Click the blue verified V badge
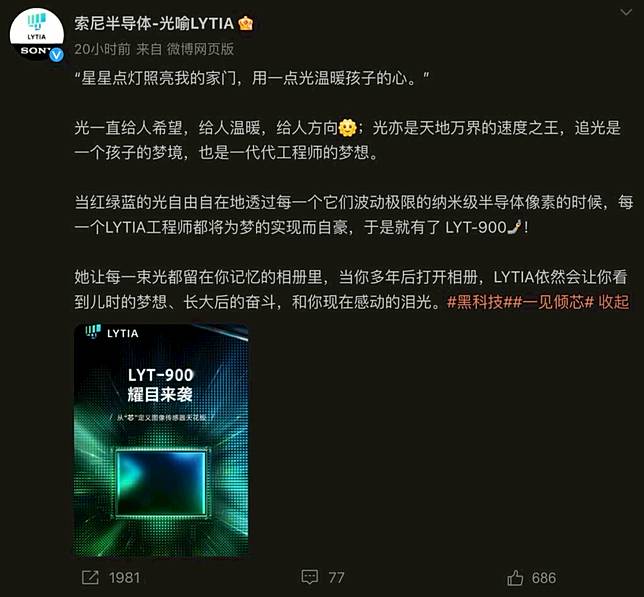Screen dimensions: 644x597 57,55
